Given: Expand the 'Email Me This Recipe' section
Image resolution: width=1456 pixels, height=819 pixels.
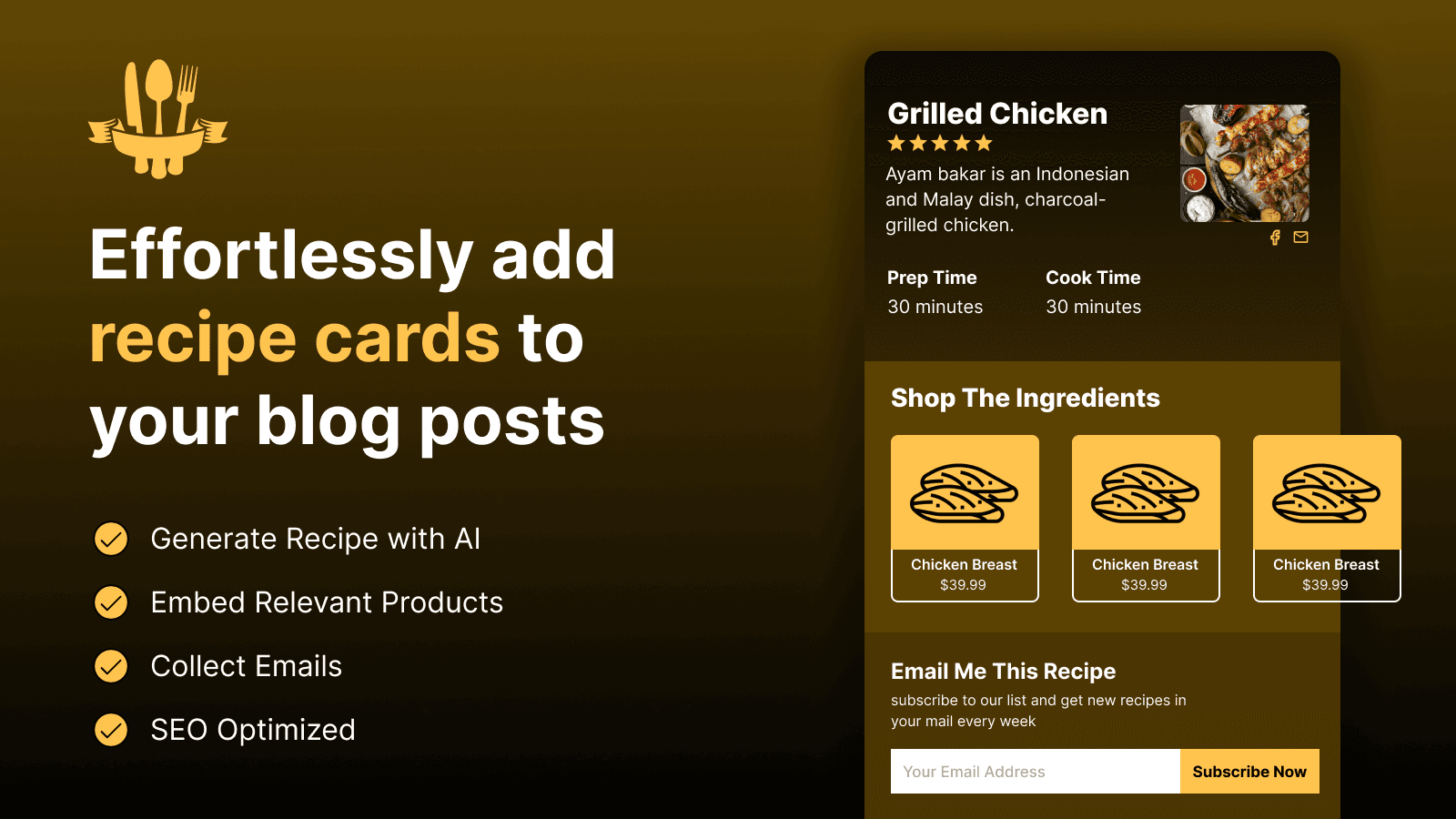Looking at the screenshot, I should click(x=1002, y=672).
